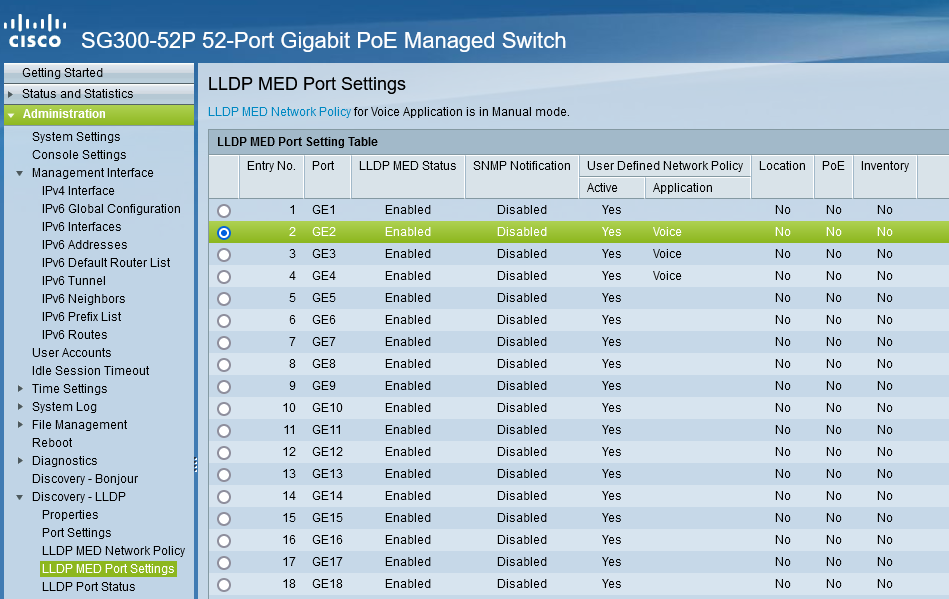The width and height of the screenshot is (949, 599).
Task: Expand the Diagnostics arrow
Action: [20, 460]
